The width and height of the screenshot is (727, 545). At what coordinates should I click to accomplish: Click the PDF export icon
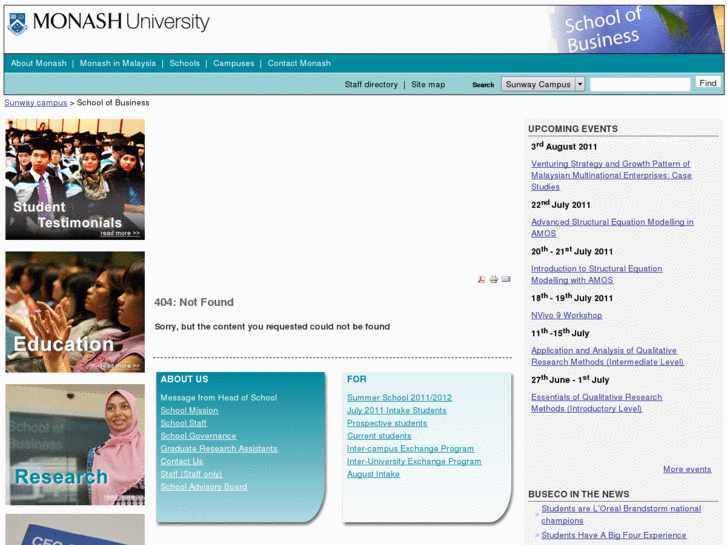(x=481, y=279)
